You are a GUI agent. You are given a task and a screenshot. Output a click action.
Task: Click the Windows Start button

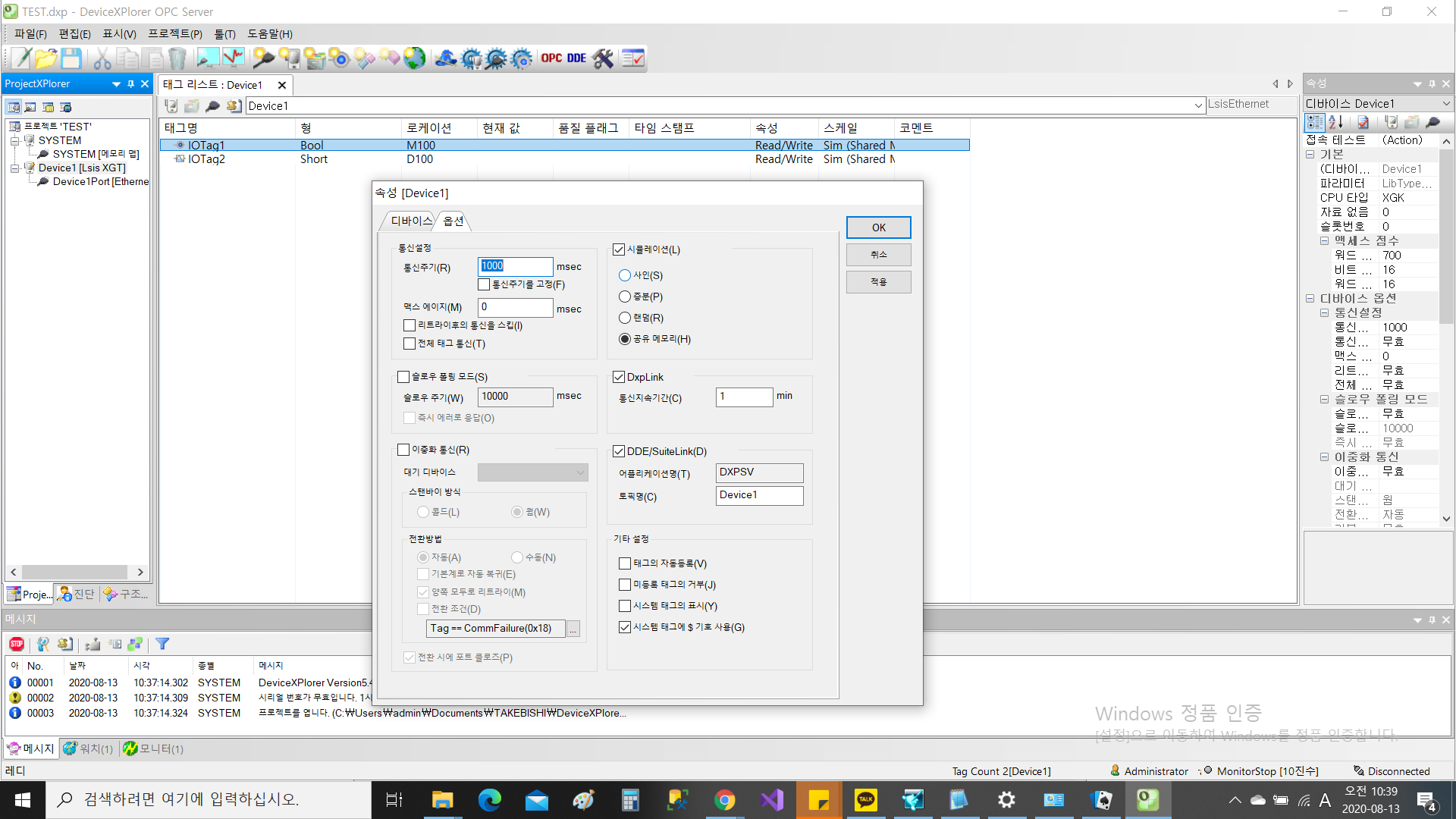(x=23, y=800)
